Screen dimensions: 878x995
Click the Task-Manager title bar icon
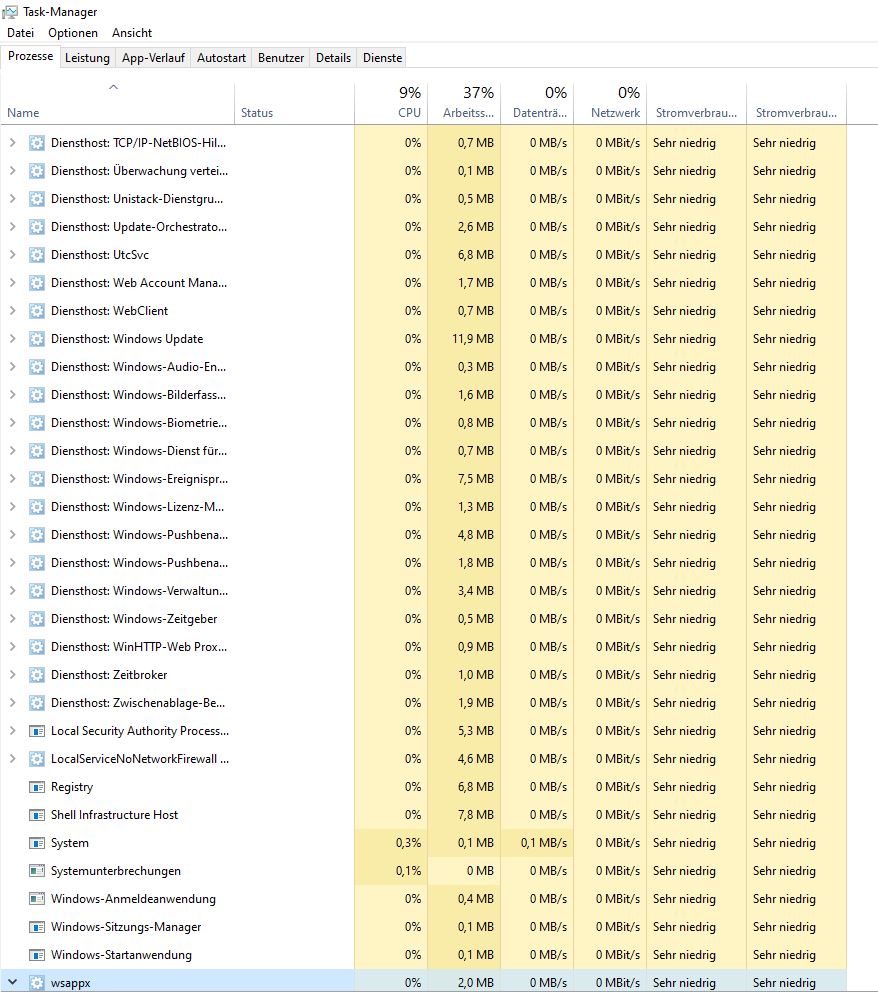click(10, 11)
